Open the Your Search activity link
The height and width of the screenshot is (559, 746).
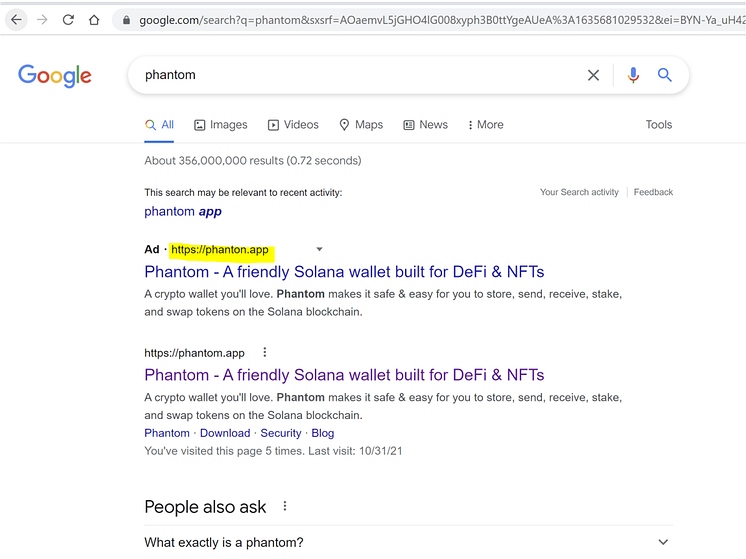(x=579, y=192)
